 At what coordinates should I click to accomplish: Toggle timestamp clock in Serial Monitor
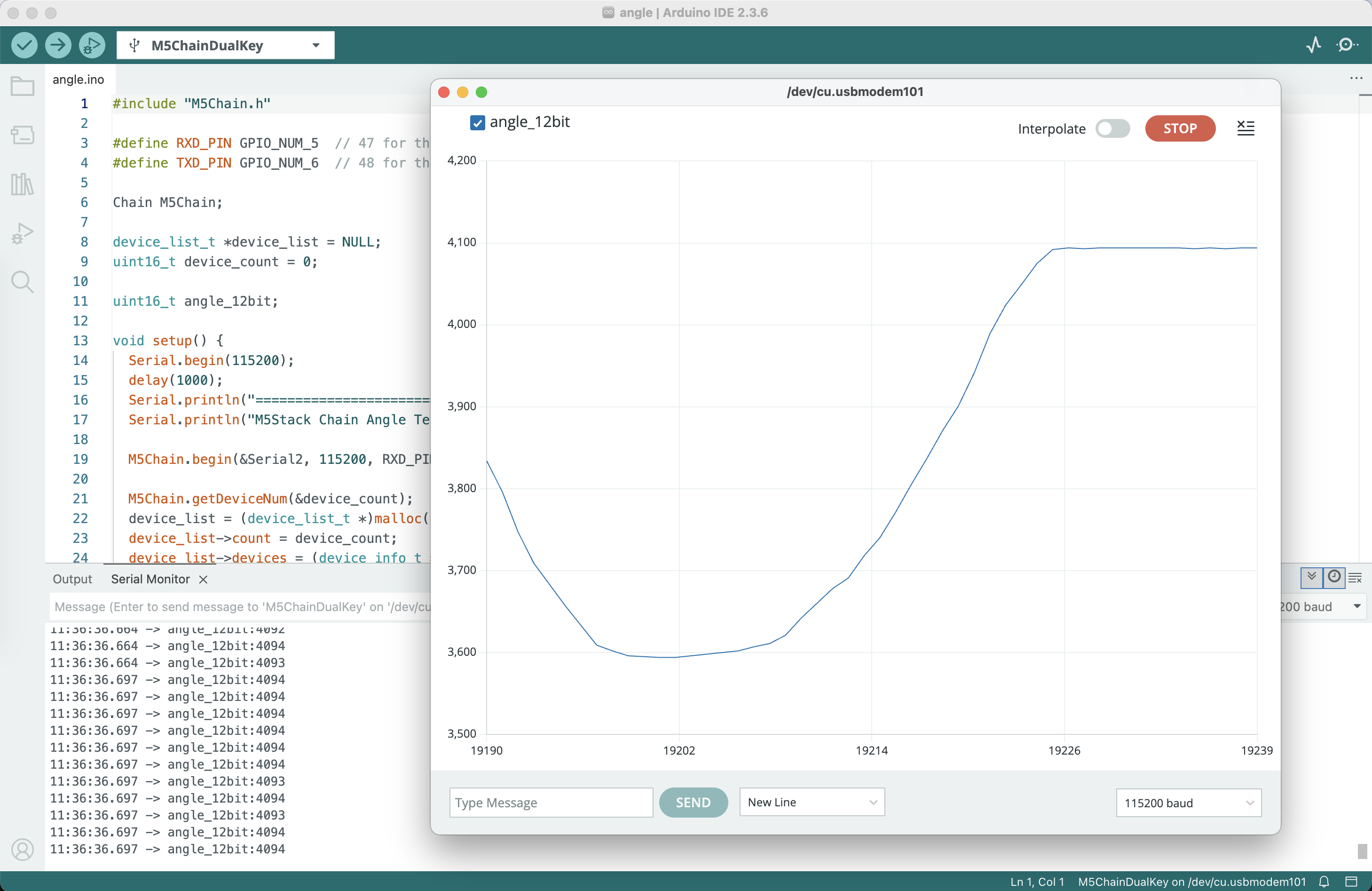tap(1334, 577)
